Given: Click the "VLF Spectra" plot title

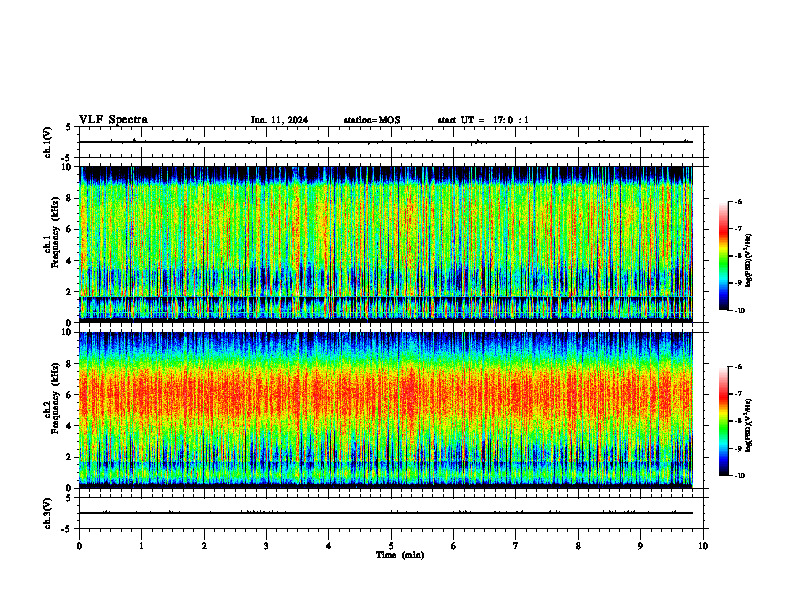Looking at the screenshot, I should click(113, 120).
